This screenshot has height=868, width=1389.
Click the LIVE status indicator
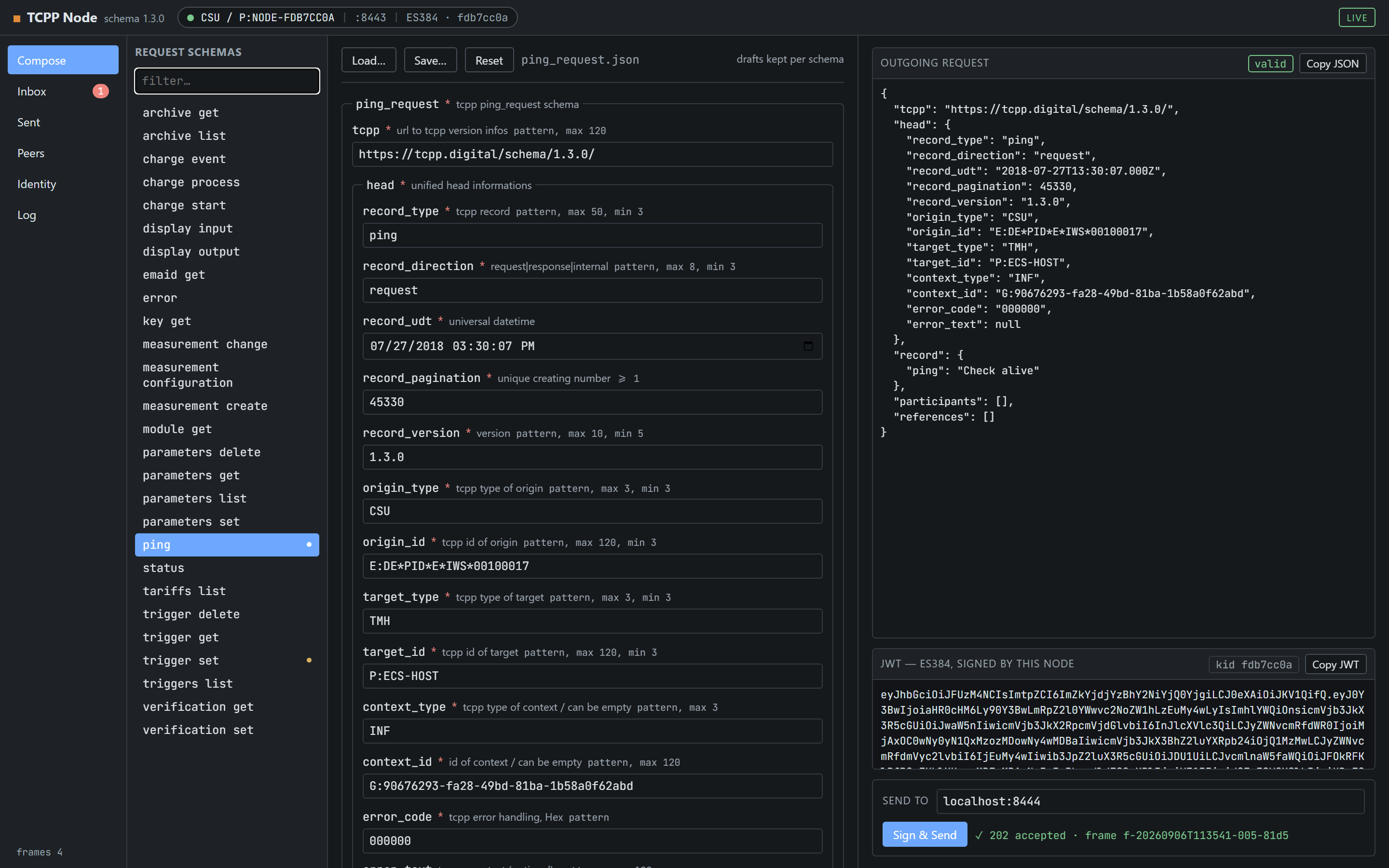click(x=1357, y=18)
